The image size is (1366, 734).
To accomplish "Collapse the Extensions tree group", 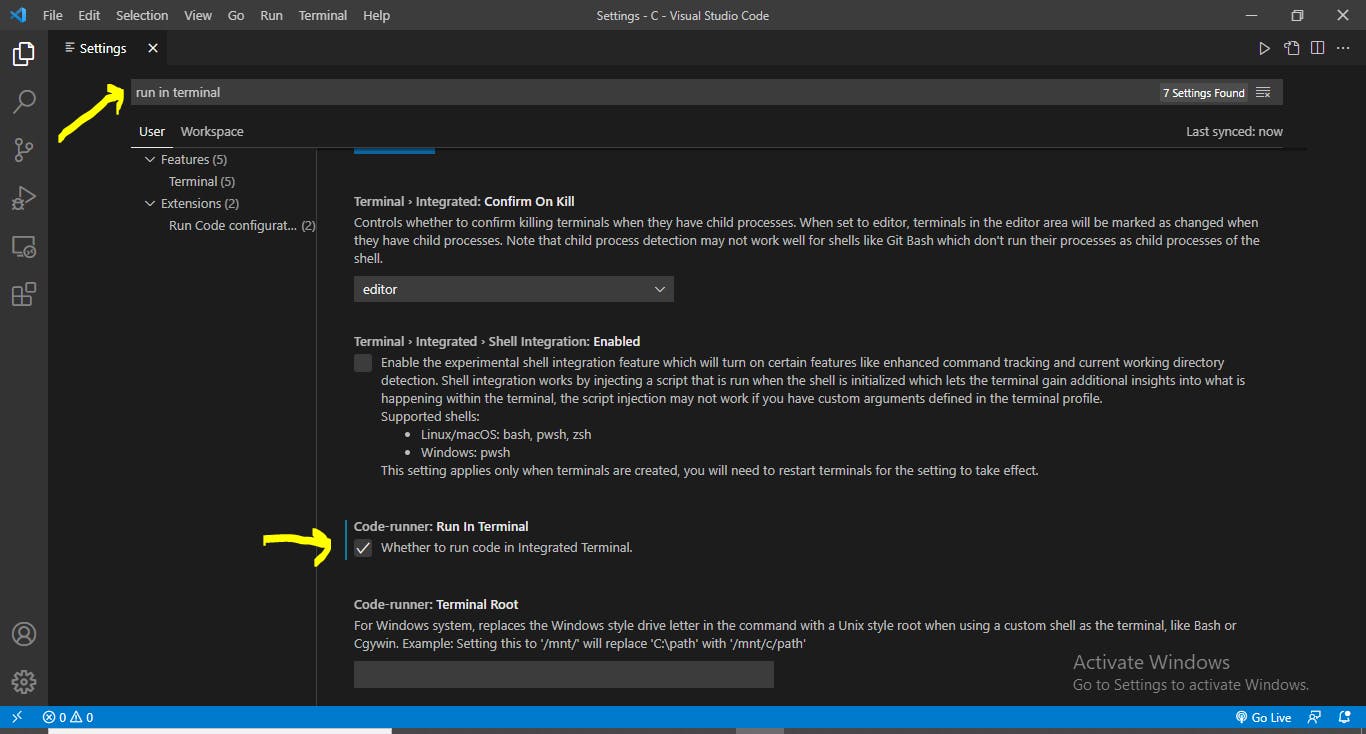I will point(150,204).
